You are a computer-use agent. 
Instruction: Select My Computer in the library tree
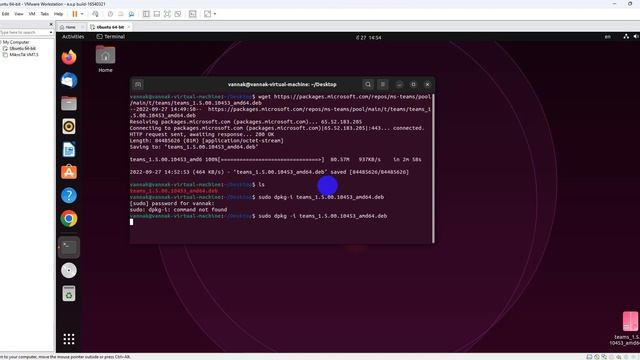tap(16, 42)
